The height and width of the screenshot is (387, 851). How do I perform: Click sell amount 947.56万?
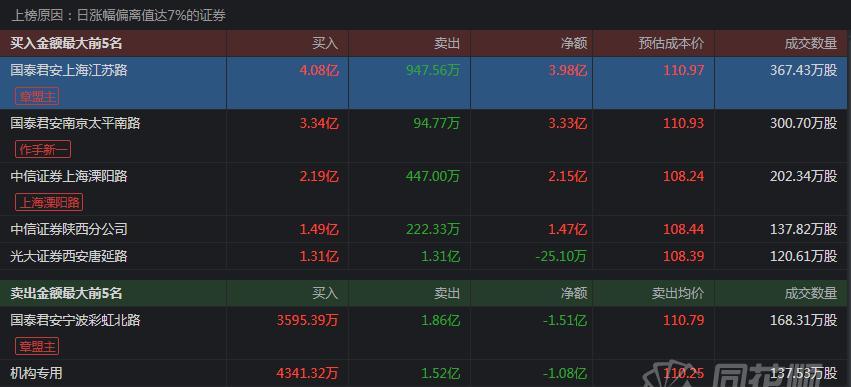tap(433, 70)
